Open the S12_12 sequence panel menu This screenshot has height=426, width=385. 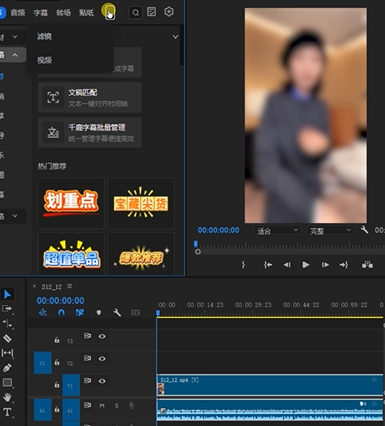70,286
